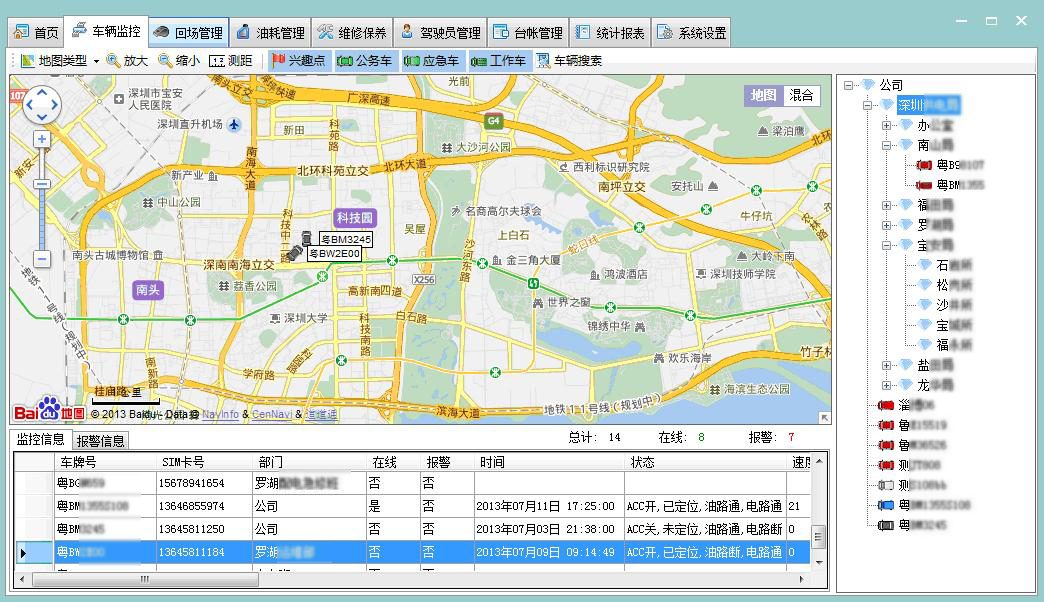Click the NavInfo link in map footer

click(x=220, y=414)
